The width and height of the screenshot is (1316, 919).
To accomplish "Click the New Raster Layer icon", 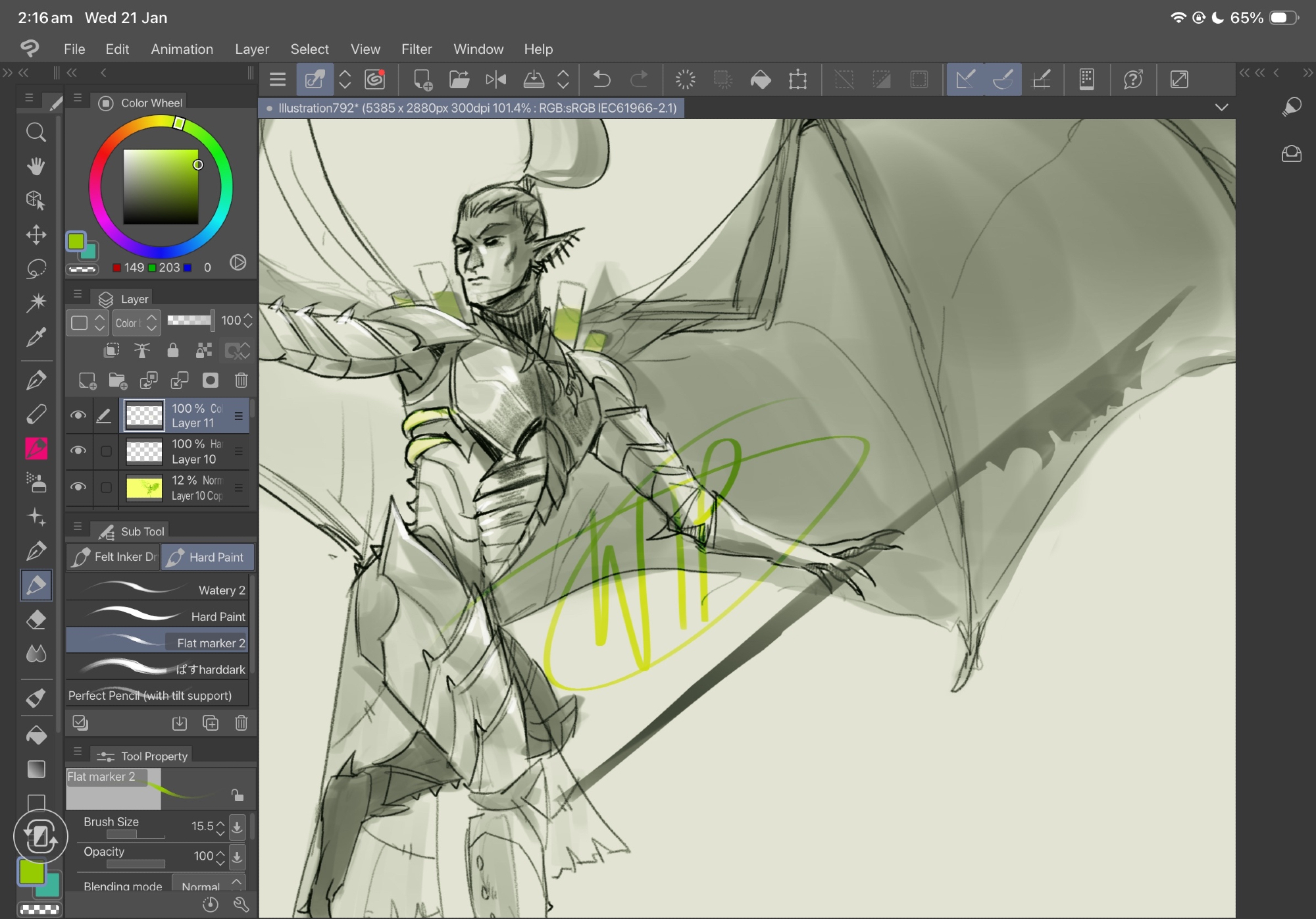I will [87, 380].
